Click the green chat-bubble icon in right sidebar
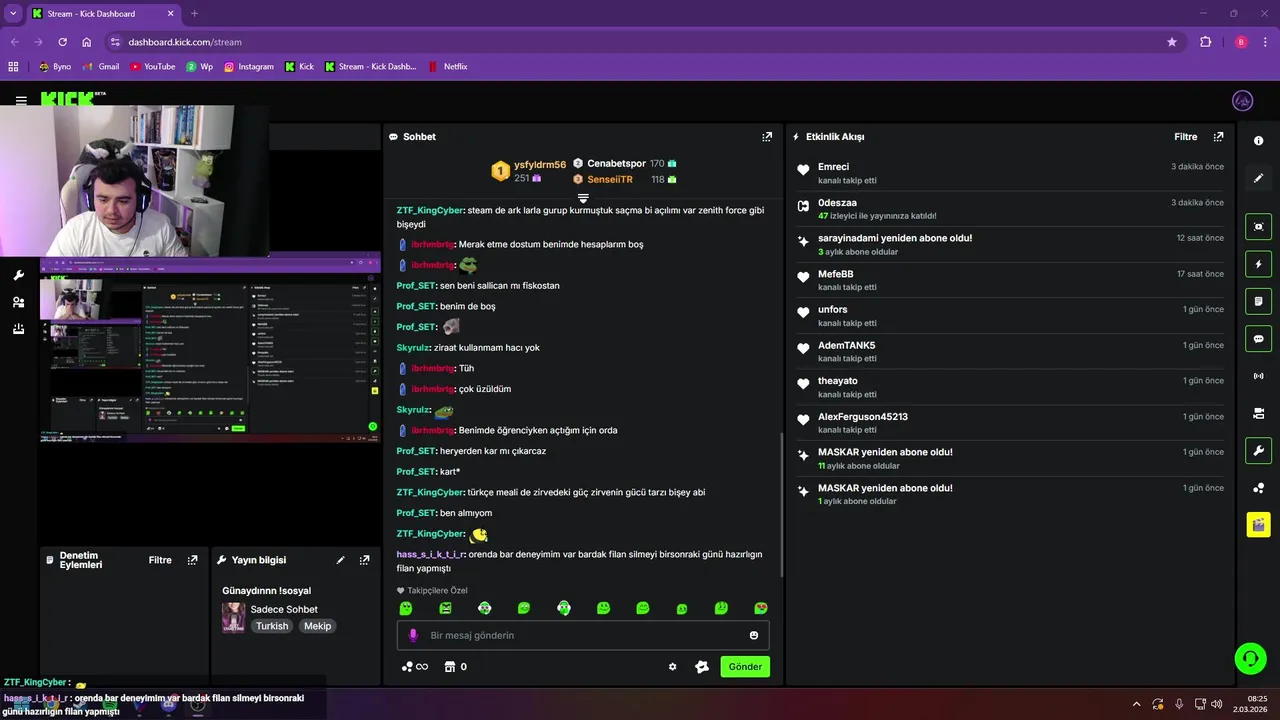1280x720 pixels. pos(1258,339)
